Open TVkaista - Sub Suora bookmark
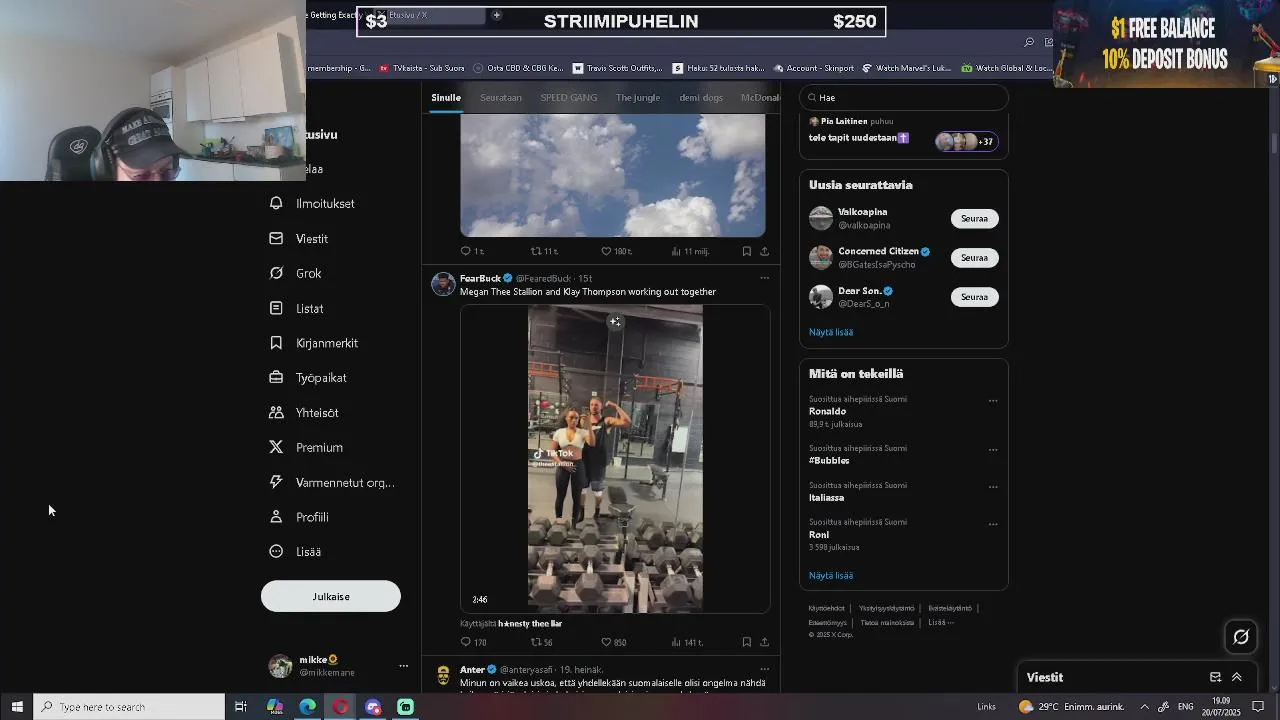 (x=421, y=68)
